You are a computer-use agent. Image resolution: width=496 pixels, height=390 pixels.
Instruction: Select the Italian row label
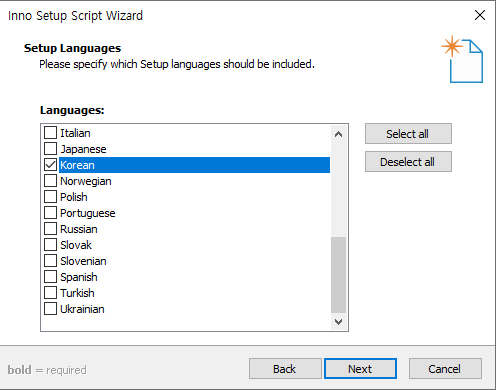75,133
